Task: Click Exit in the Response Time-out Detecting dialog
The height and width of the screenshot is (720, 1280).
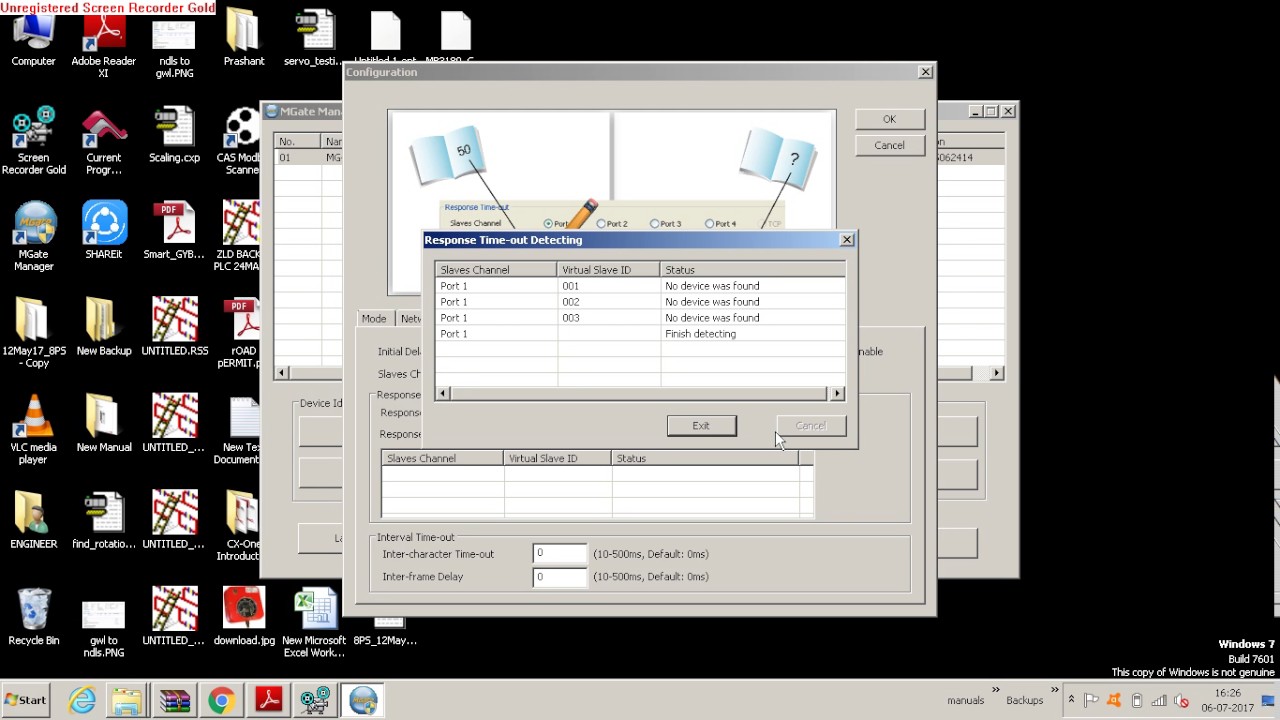Action: [x=701, y=426]
